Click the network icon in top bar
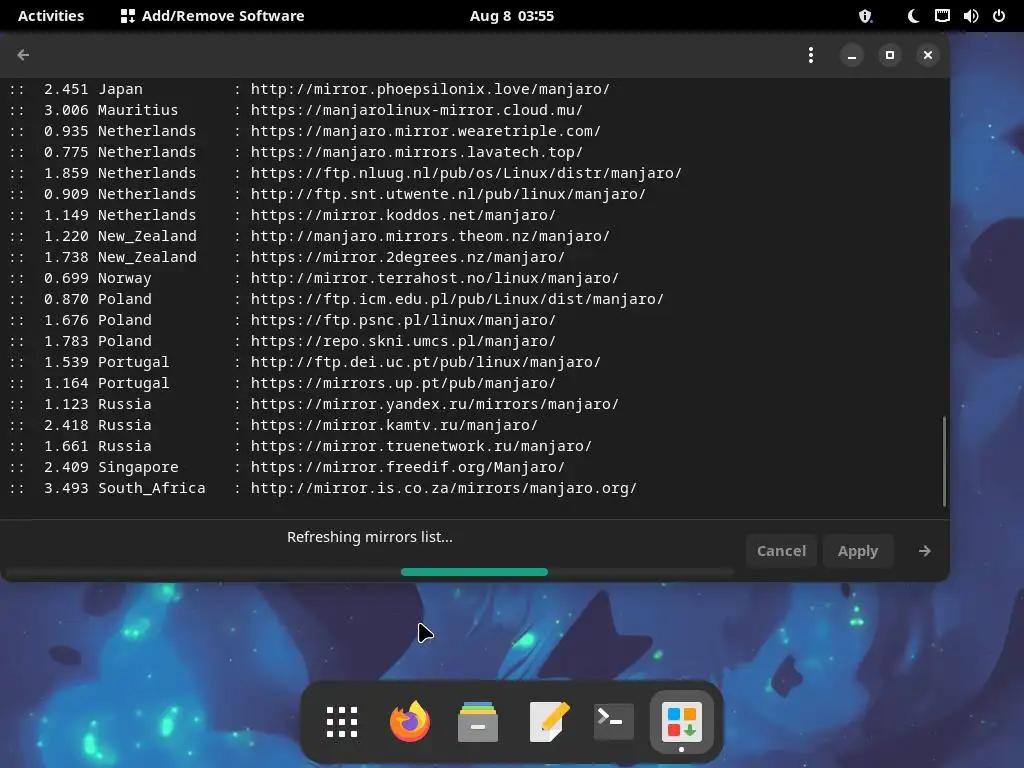1024x768 pixels. 942,16
